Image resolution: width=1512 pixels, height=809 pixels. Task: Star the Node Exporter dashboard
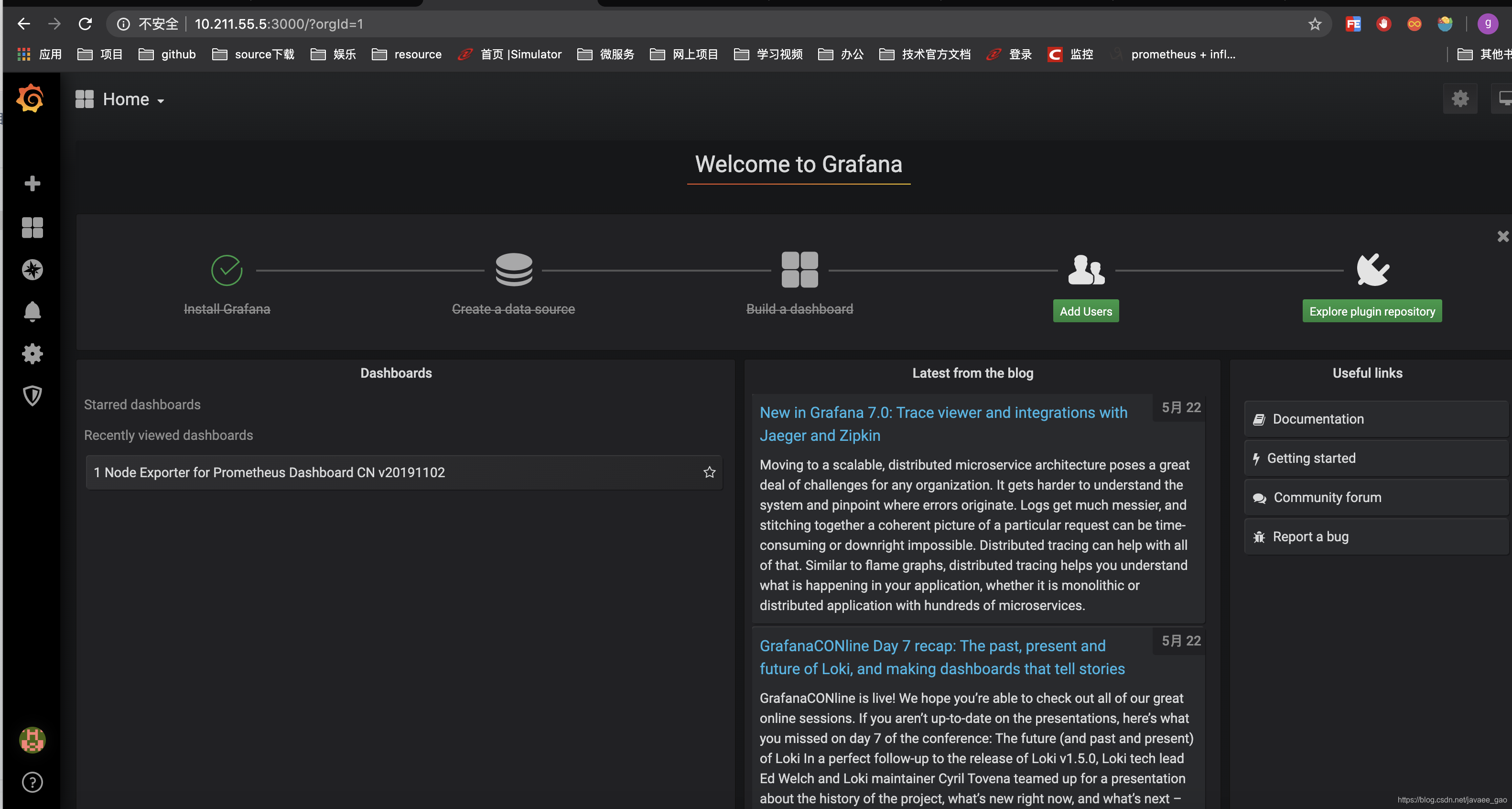(x=709, y=472)
